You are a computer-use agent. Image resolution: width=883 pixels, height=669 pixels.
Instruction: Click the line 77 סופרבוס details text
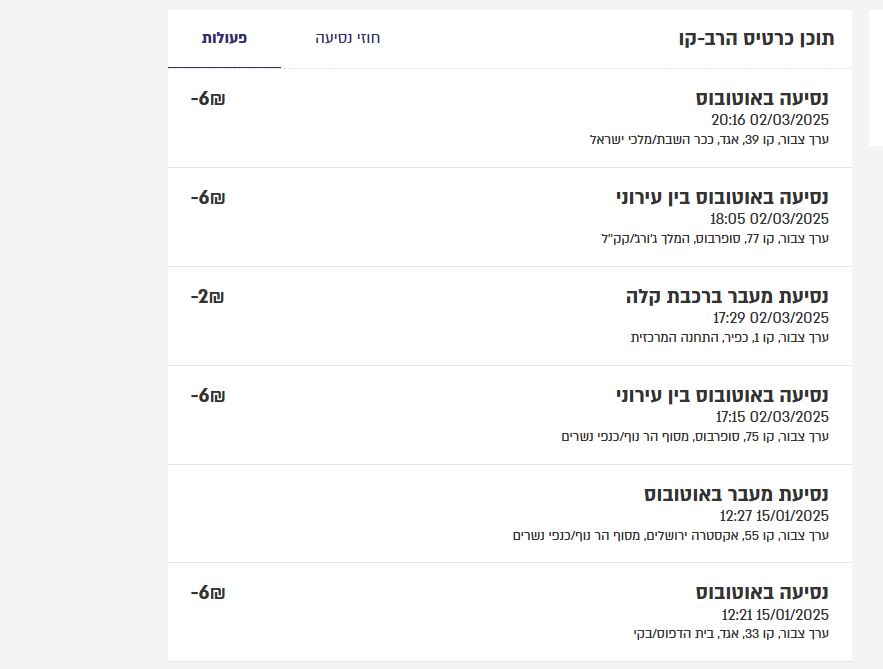click(x=714, y=238)
